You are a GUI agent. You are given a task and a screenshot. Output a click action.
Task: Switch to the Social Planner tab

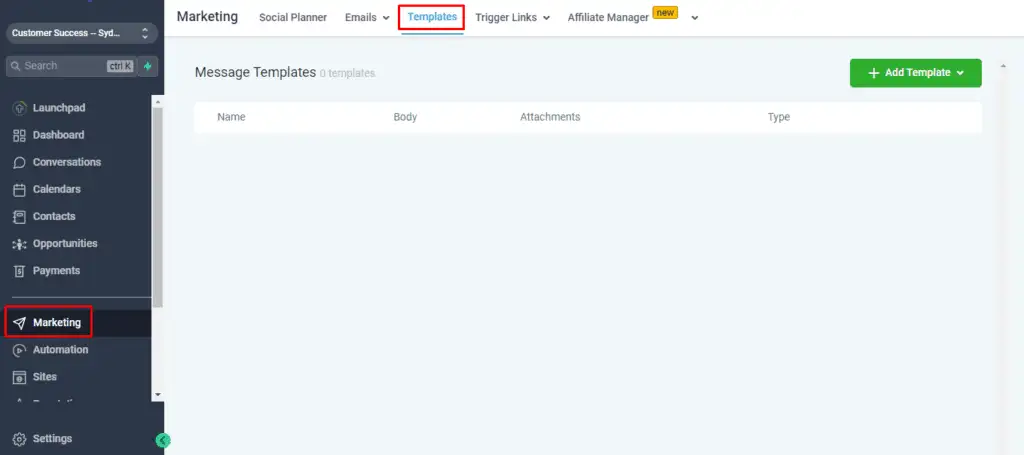coord(292,18)
